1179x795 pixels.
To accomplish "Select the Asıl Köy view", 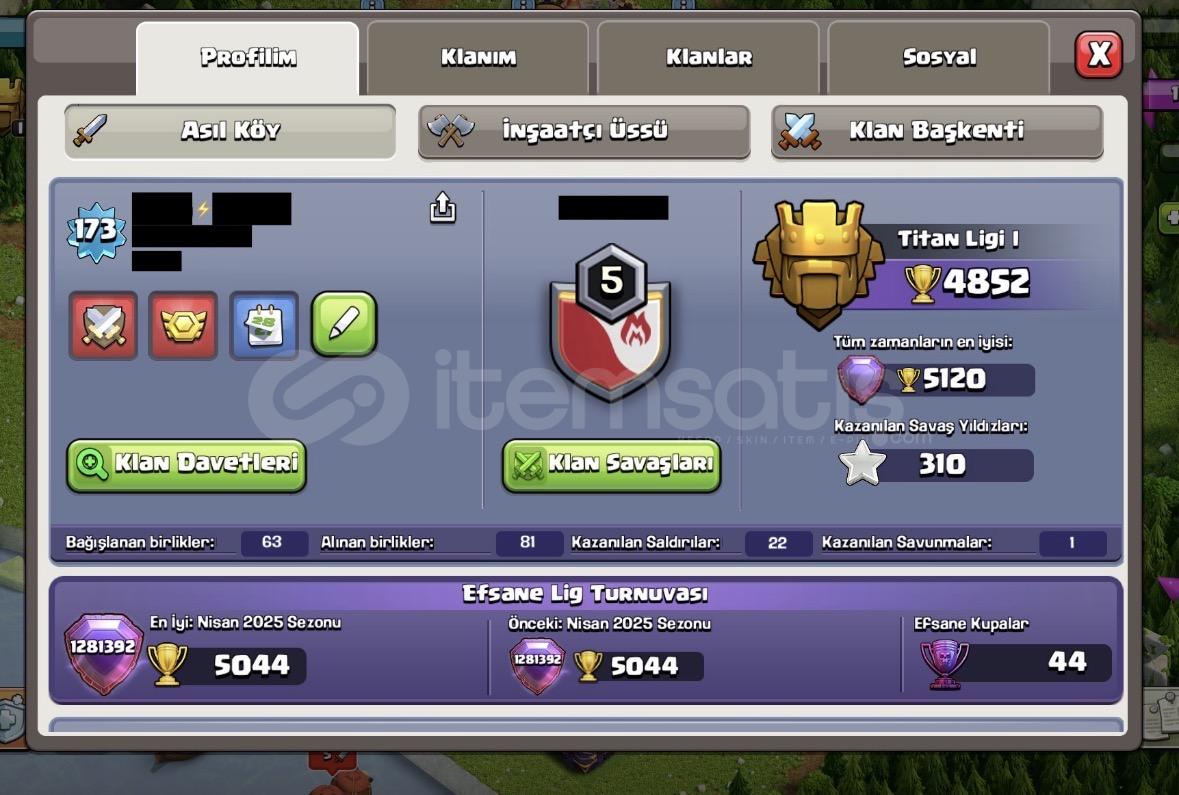I will pos(230,131).
